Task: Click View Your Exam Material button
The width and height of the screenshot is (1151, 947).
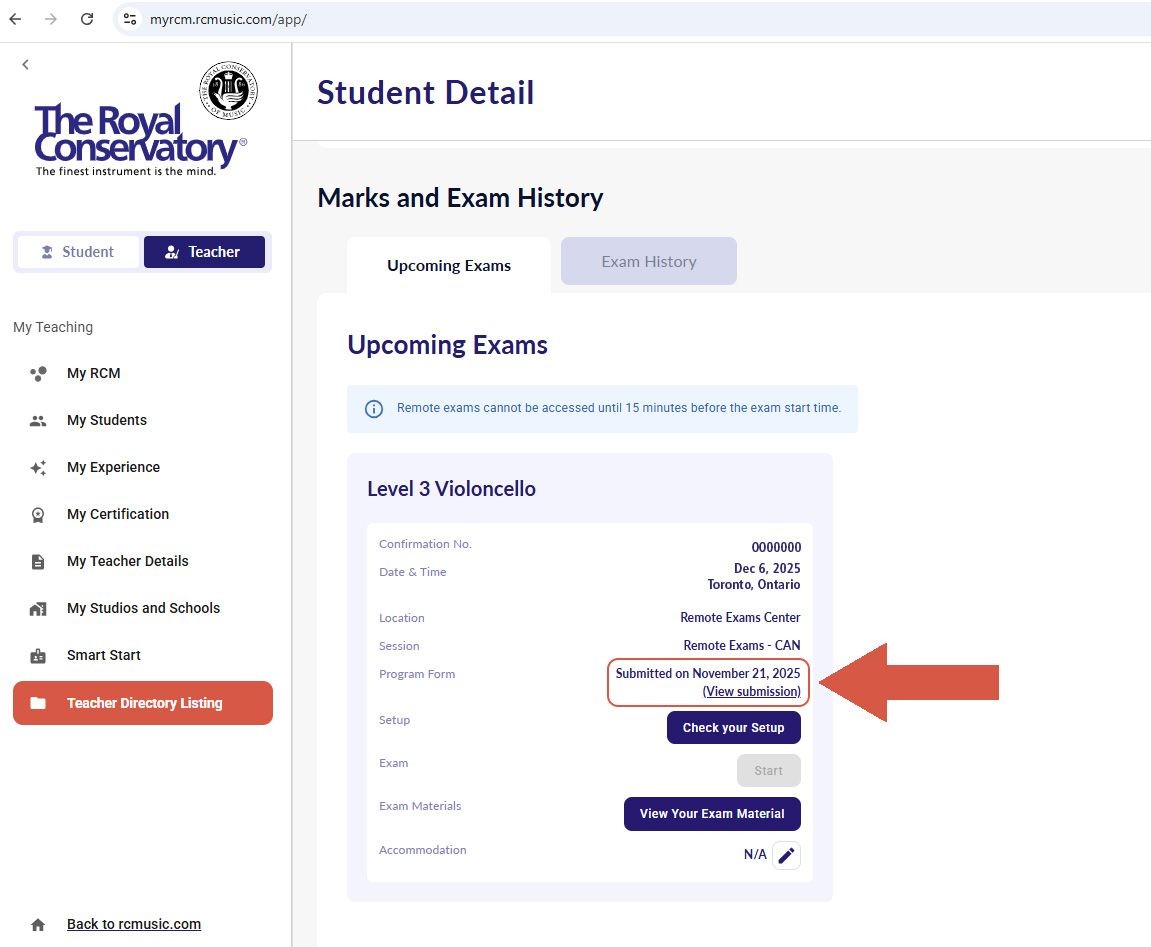Action: point(712,814)
